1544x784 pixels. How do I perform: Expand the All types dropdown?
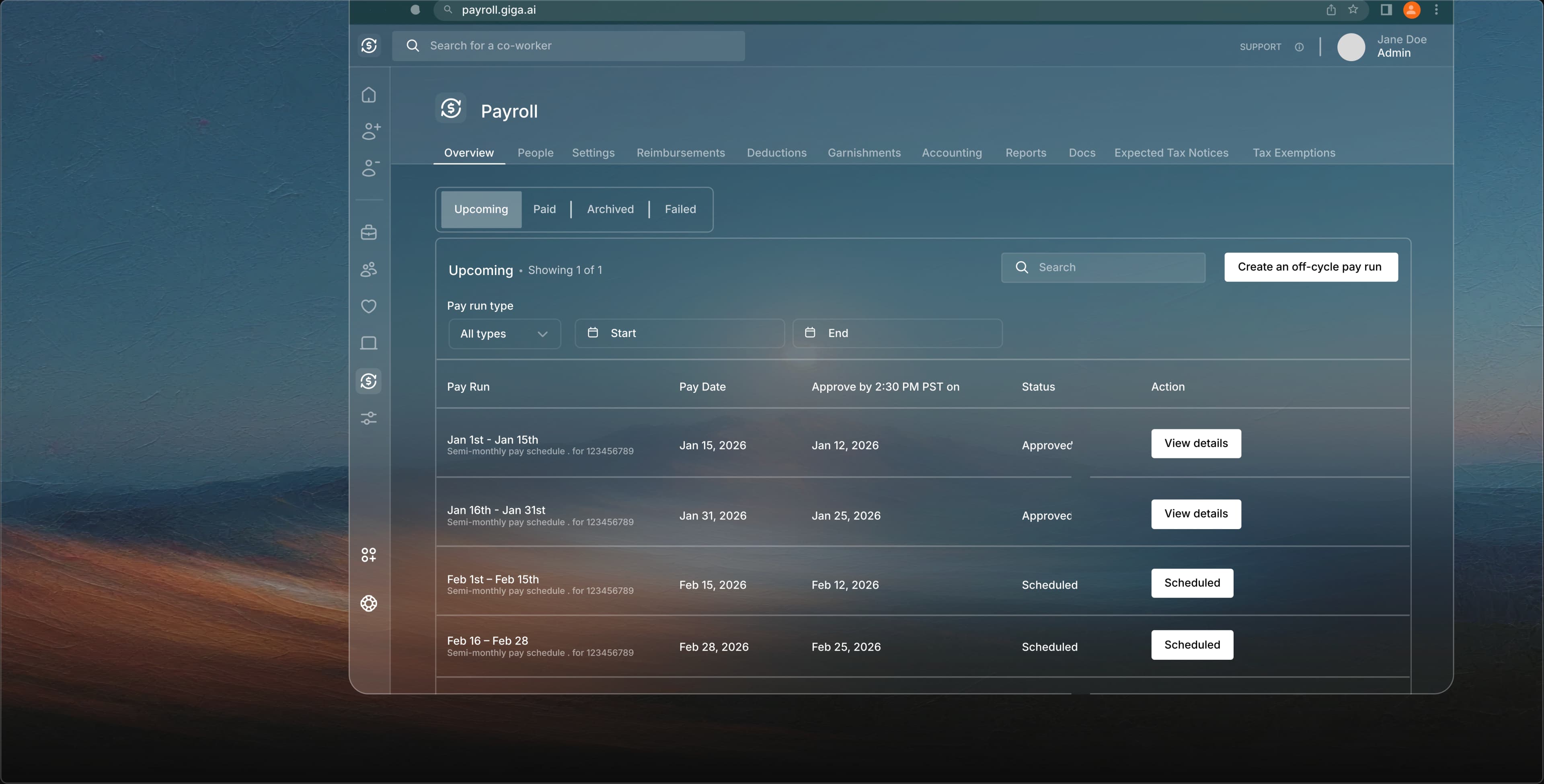(505, 334)
